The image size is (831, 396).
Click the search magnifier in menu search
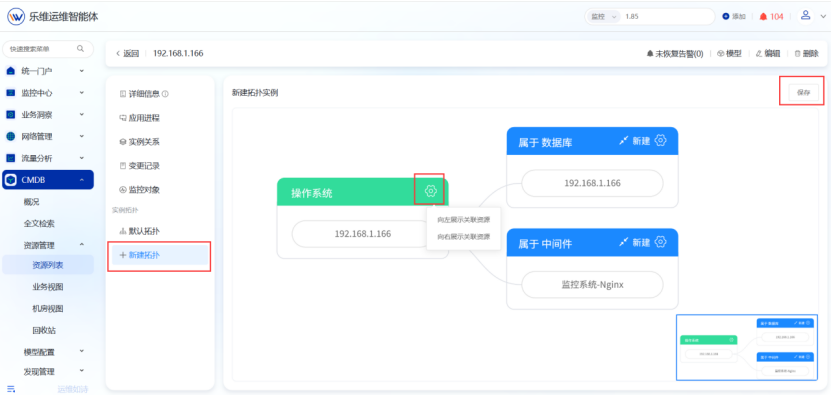(x=81, y=49)
